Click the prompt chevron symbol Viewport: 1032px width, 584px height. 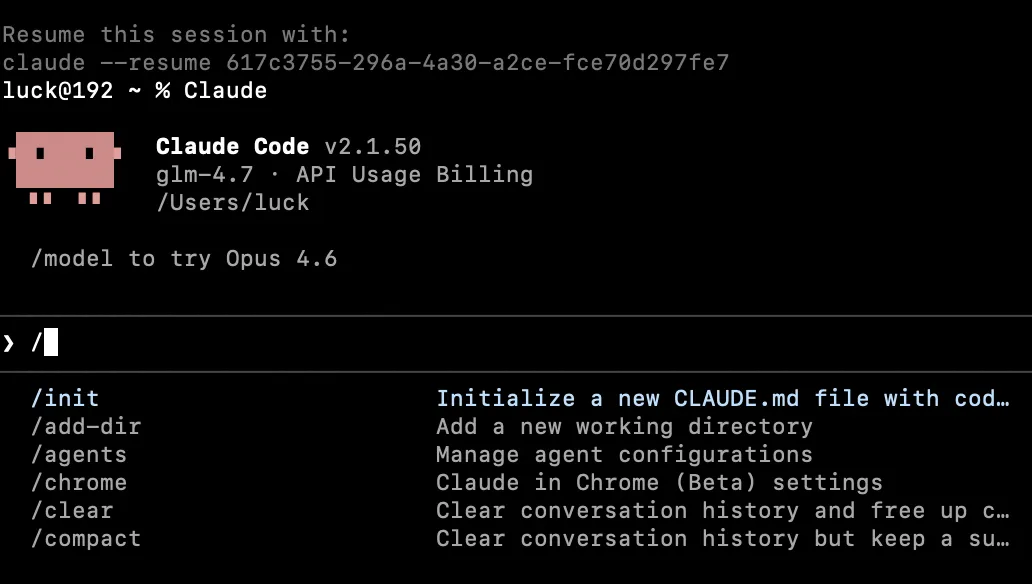[x=9, y=343]
